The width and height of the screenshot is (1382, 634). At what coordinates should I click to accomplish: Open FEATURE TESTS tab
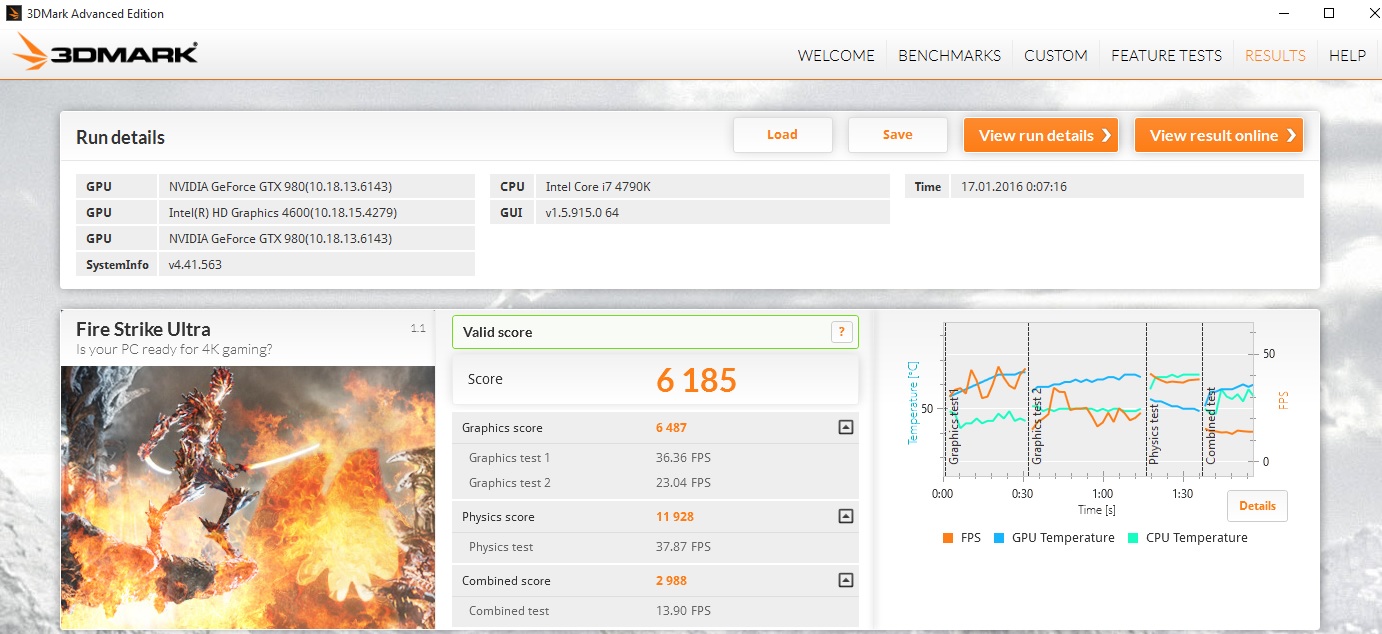(x=1166, y=56)
